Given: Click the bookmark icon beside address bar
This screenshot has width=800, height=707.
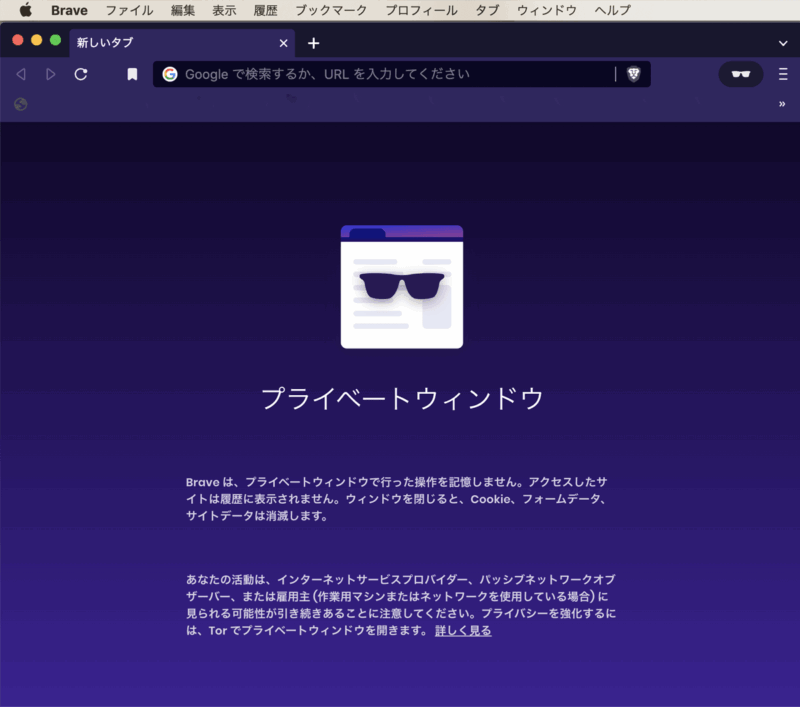Looking at the screenshot, I should (132, 74).
